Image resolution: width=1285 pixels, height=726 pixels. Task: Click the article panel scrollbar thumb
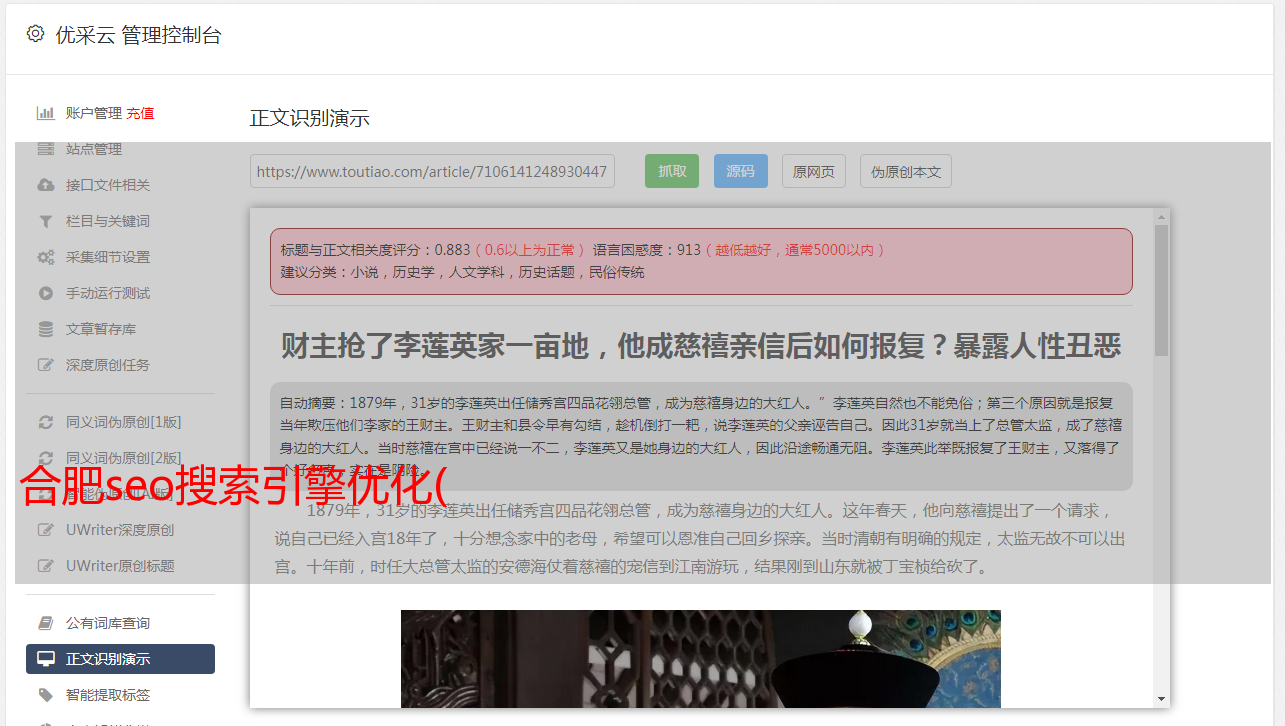[1161, 290]
